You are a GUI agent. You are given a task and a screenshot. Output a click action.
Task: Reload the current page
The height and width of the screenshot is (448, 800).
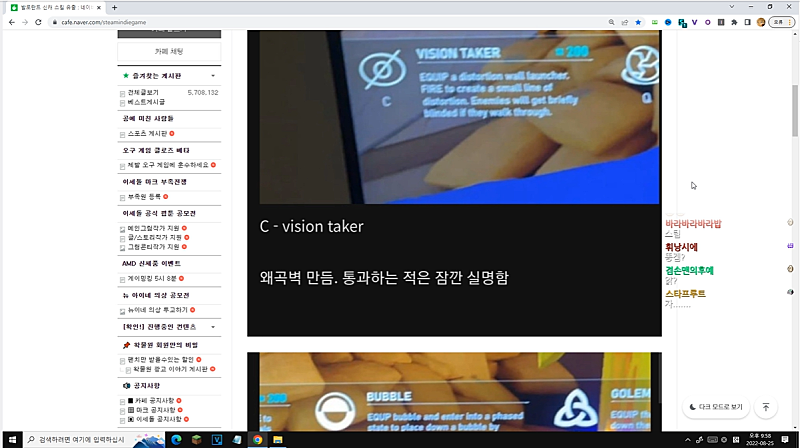pyautogui.click(x=38, y=22)
